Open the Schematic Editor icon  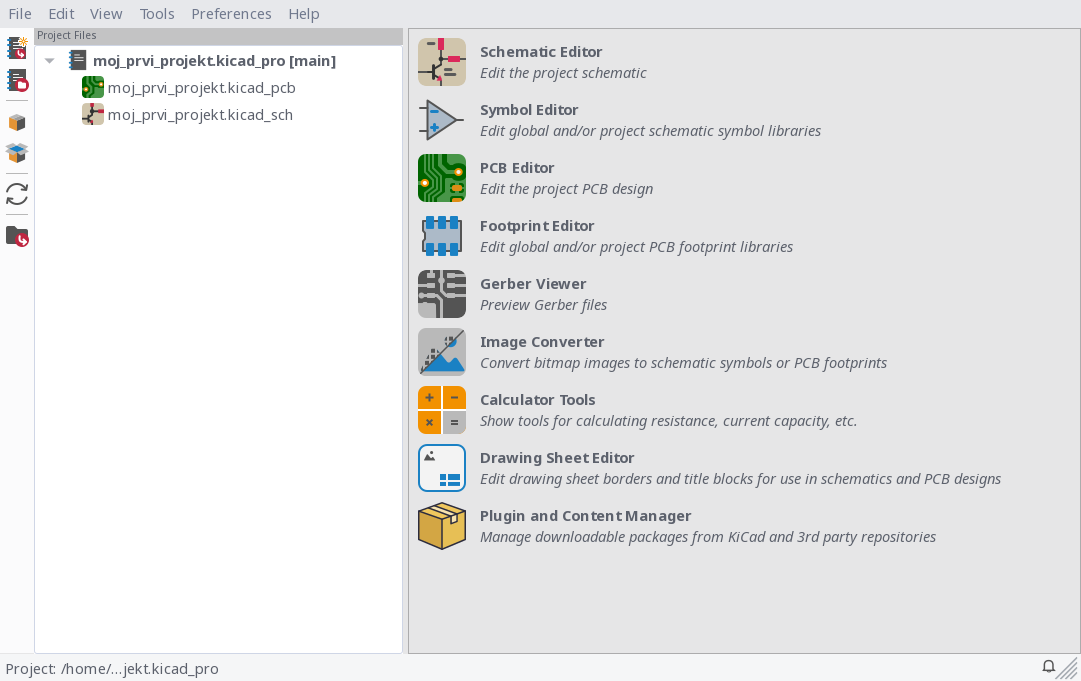coord(442,62)
